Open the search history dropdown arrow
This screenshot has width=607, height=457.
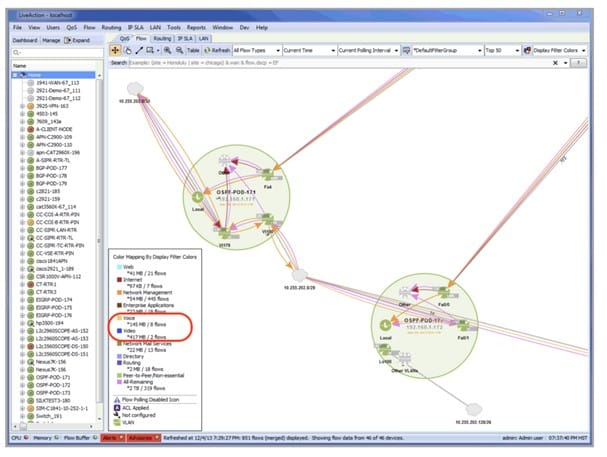coord(566,63)
